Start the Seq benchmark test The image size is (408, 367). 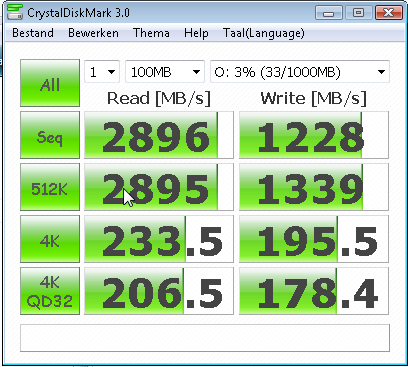click(50, 135)
